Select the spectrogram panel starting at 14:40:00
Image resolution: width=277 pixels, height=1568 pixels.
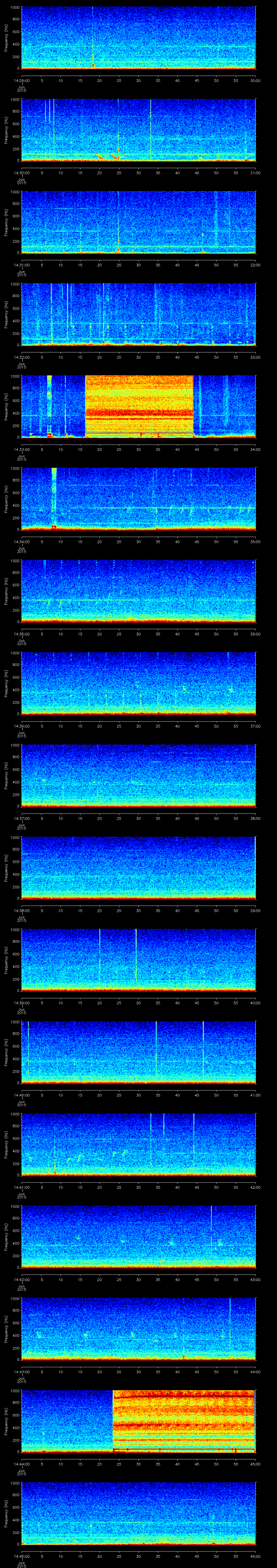click(139, 1052)
